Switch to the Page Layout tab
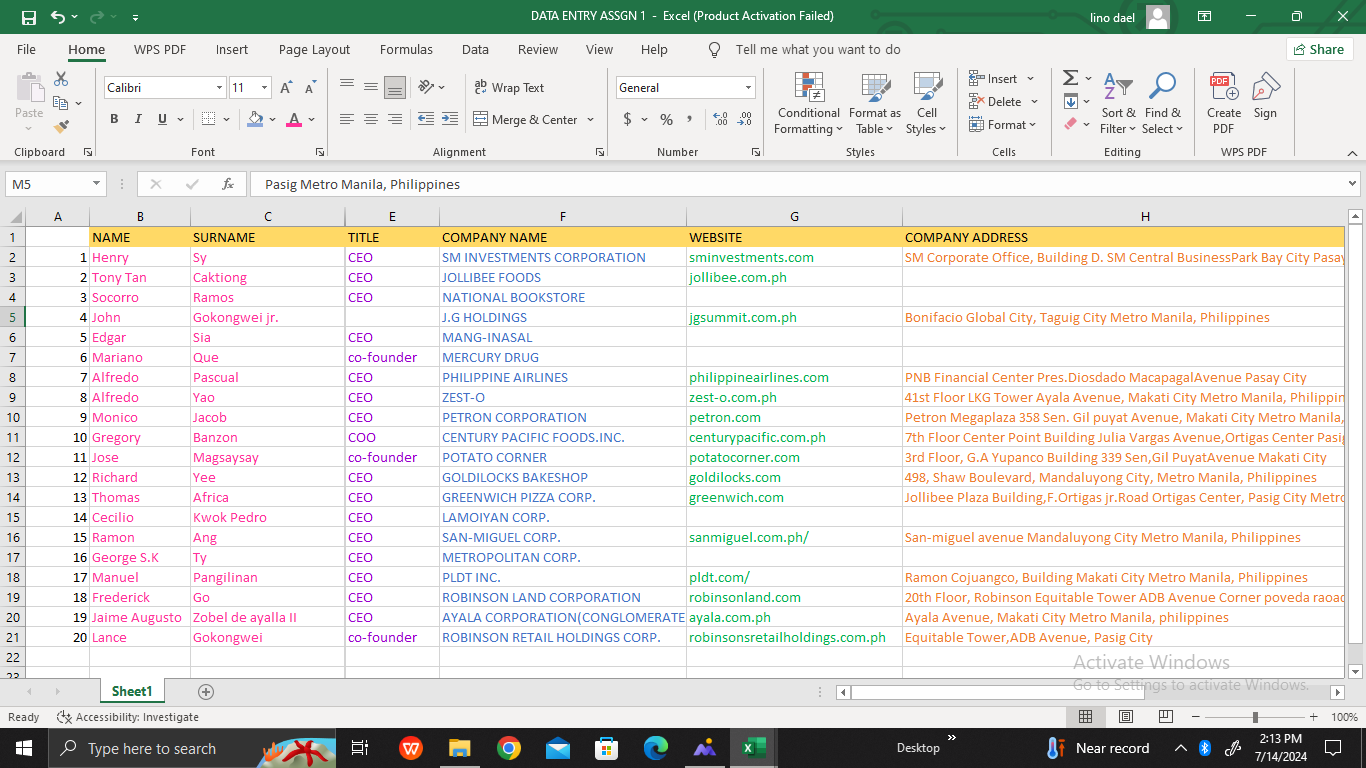1366x768 pixels. tap(314, 49)
